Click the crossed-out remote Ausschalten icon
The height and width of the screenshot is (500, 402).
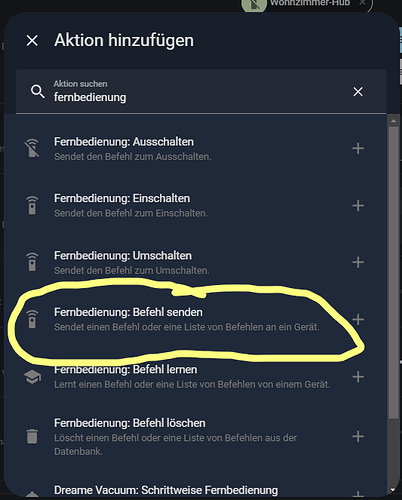tap(32, 148)
